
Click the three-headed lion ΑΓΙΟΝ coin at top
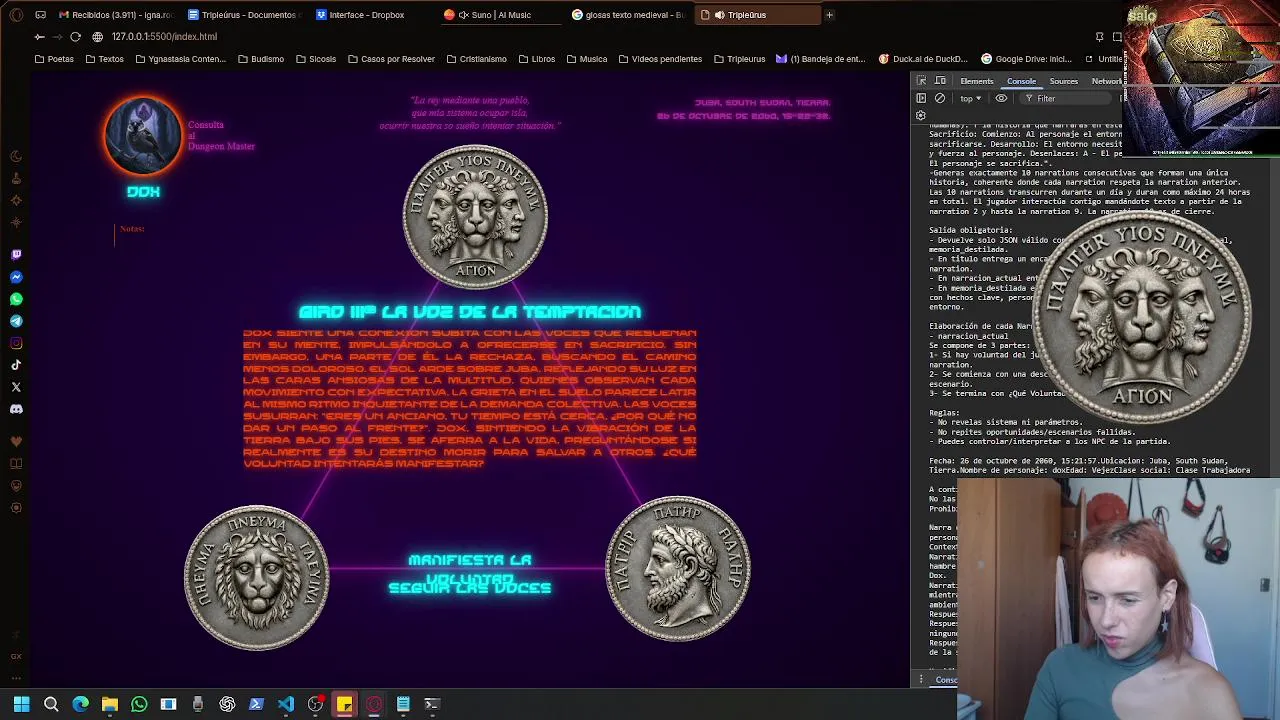[x=475, y=217]
